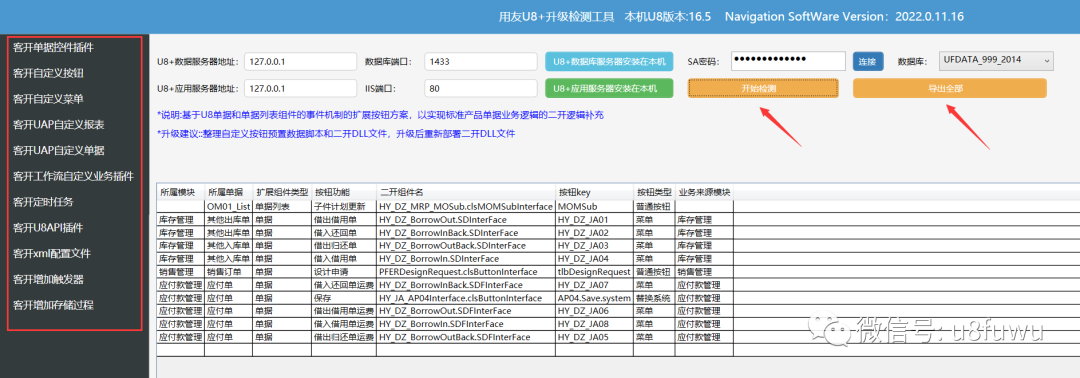Click the U8+数据服务器安装在本机 button
The width and height of the screenshot is (1080, 378).
point(609,61)
